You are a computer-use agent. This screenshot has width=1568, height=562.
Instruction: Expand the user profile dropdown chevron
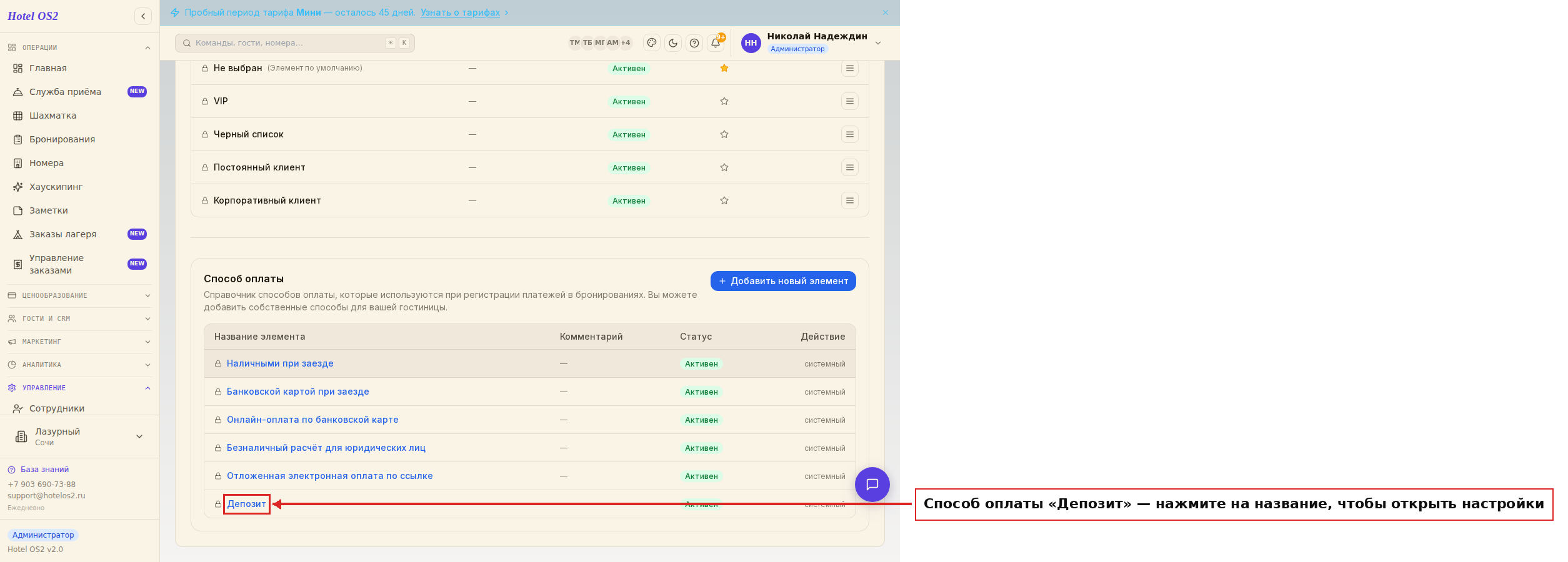pos(878,43)
